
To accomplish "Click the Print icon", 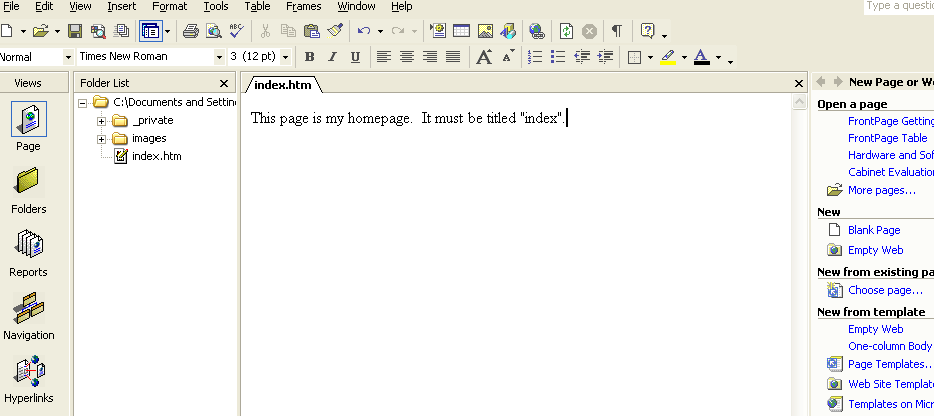I will [x=190, y=31].
